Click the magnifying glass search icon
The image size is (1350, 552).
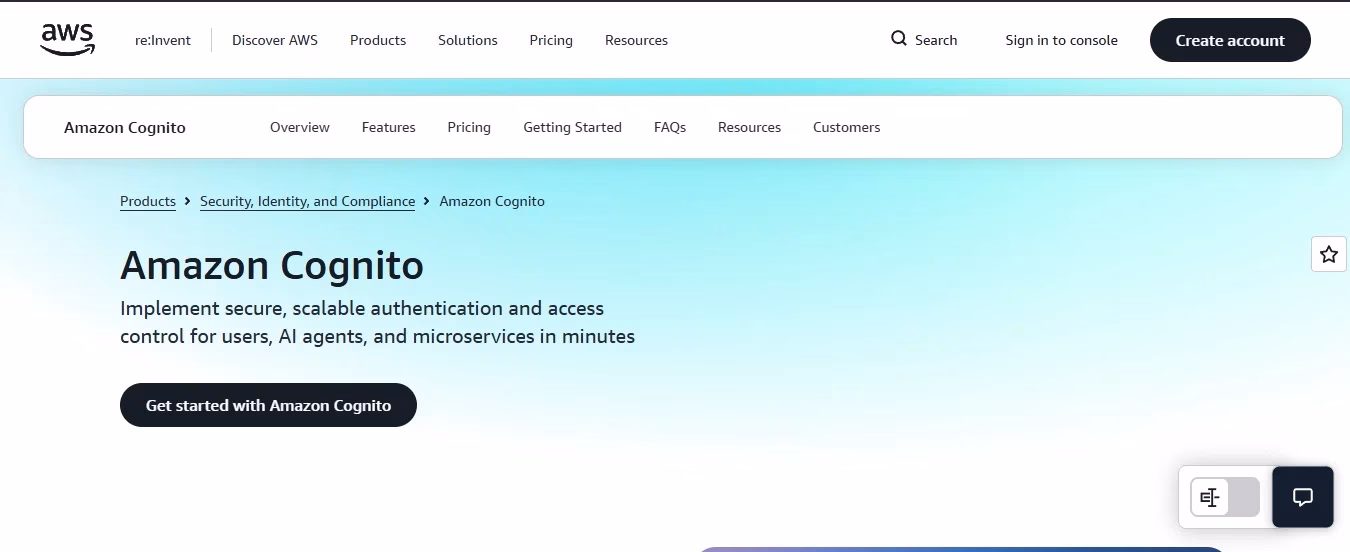pos(898,39)
